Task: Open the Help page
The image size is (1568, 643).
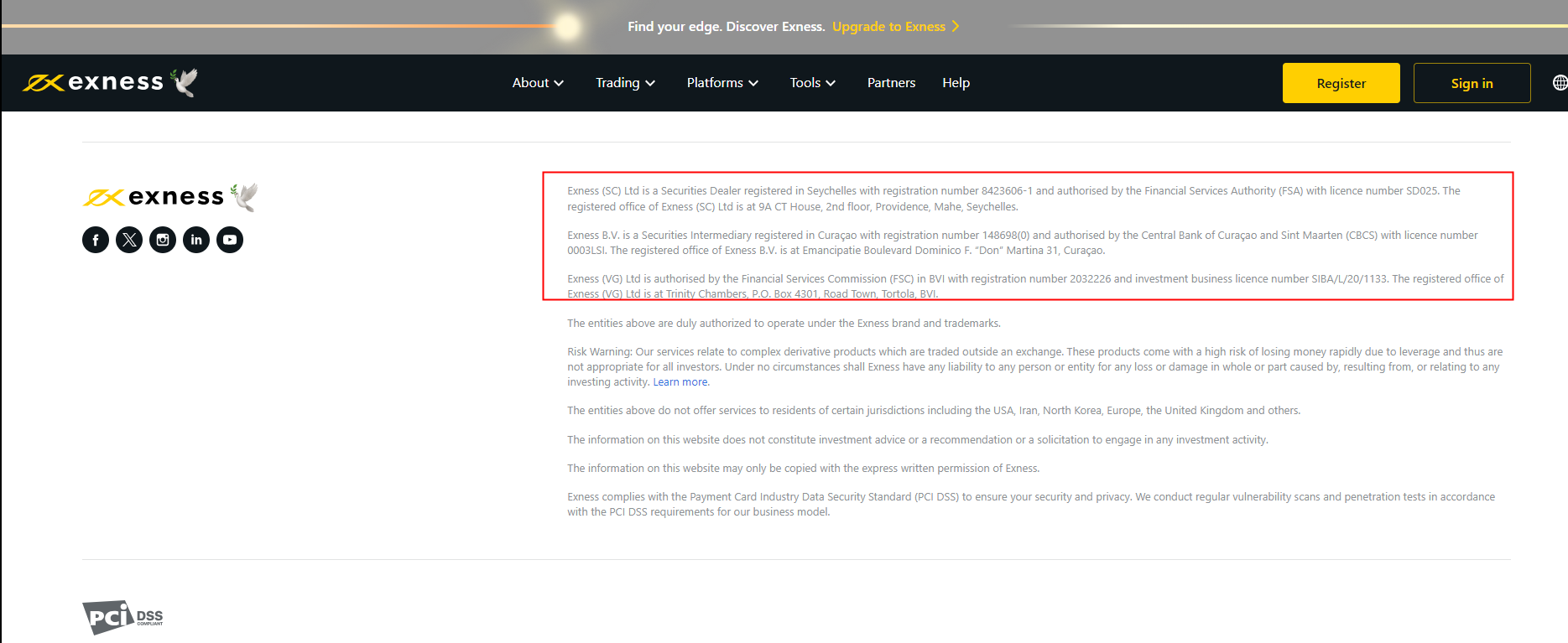Action: [956, 82]
